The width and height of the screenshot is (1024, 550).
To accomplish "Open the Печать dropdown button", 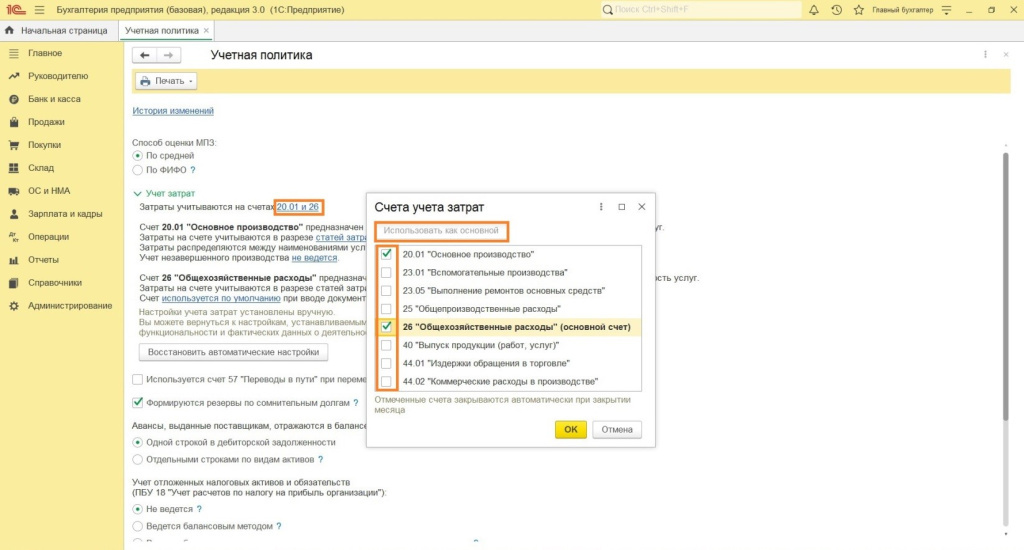I will coord(166,81).
